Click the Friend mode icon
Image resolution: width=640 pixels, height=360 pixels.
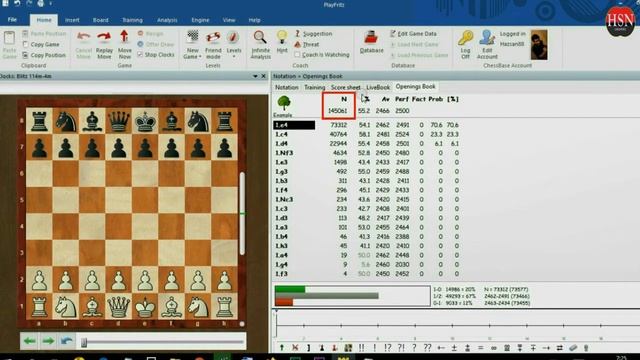213,38
